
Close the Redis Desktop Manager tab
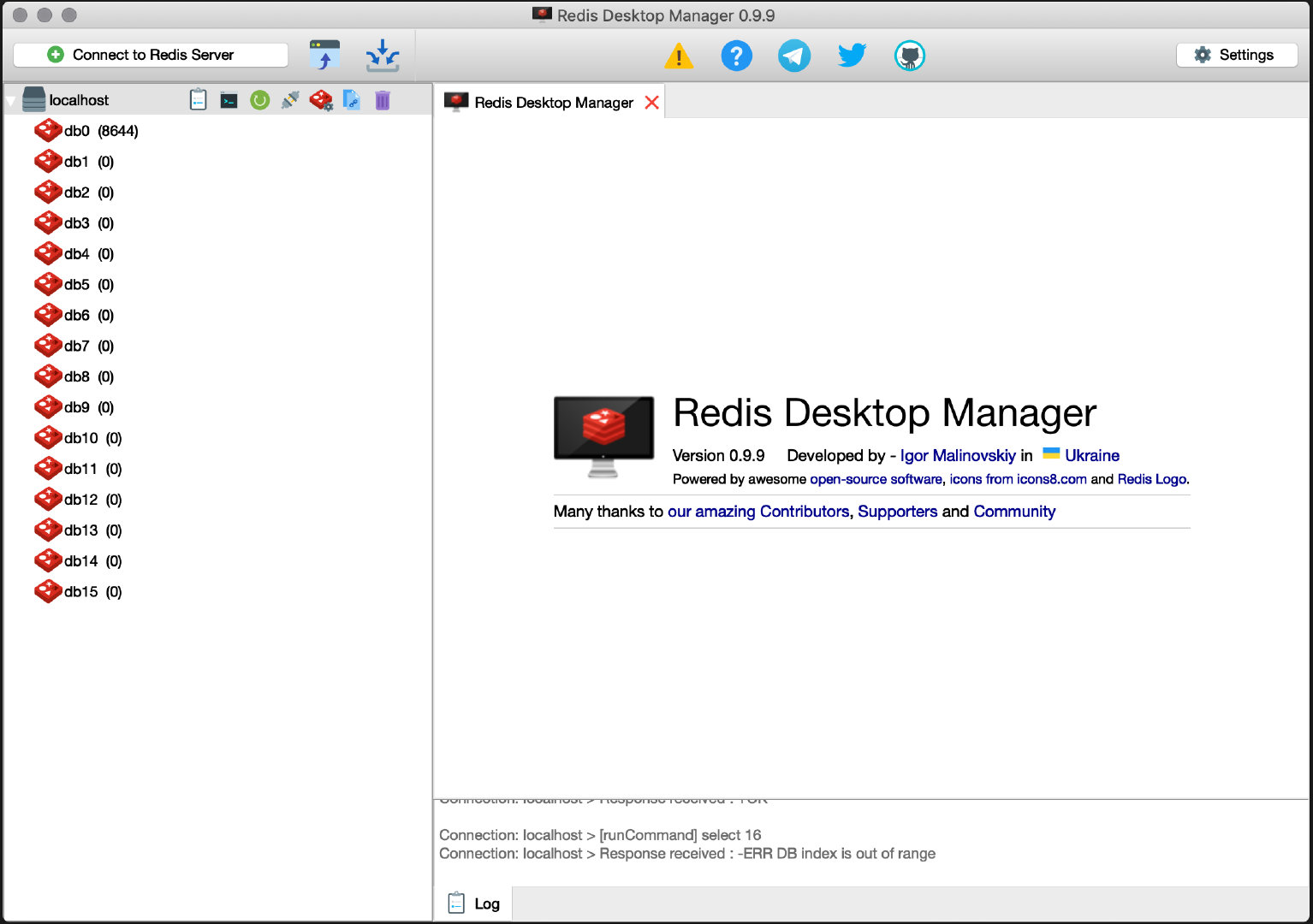tap(651, 103)
